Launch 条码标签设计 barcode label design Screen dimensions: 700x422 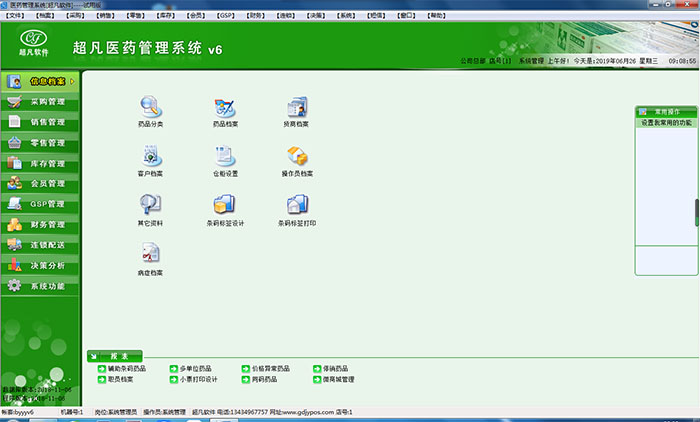(x=225, y=210)
